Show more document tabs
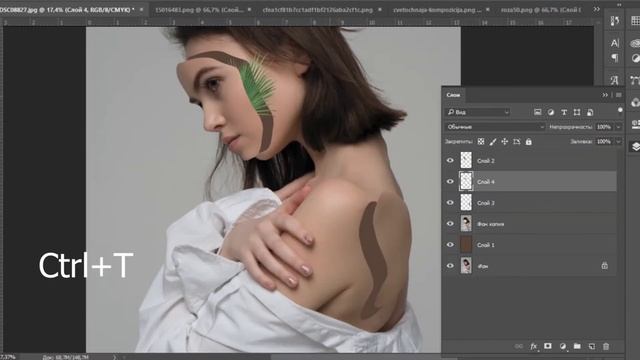This screenshot has width=640, height=360. (x=597, y=9)
